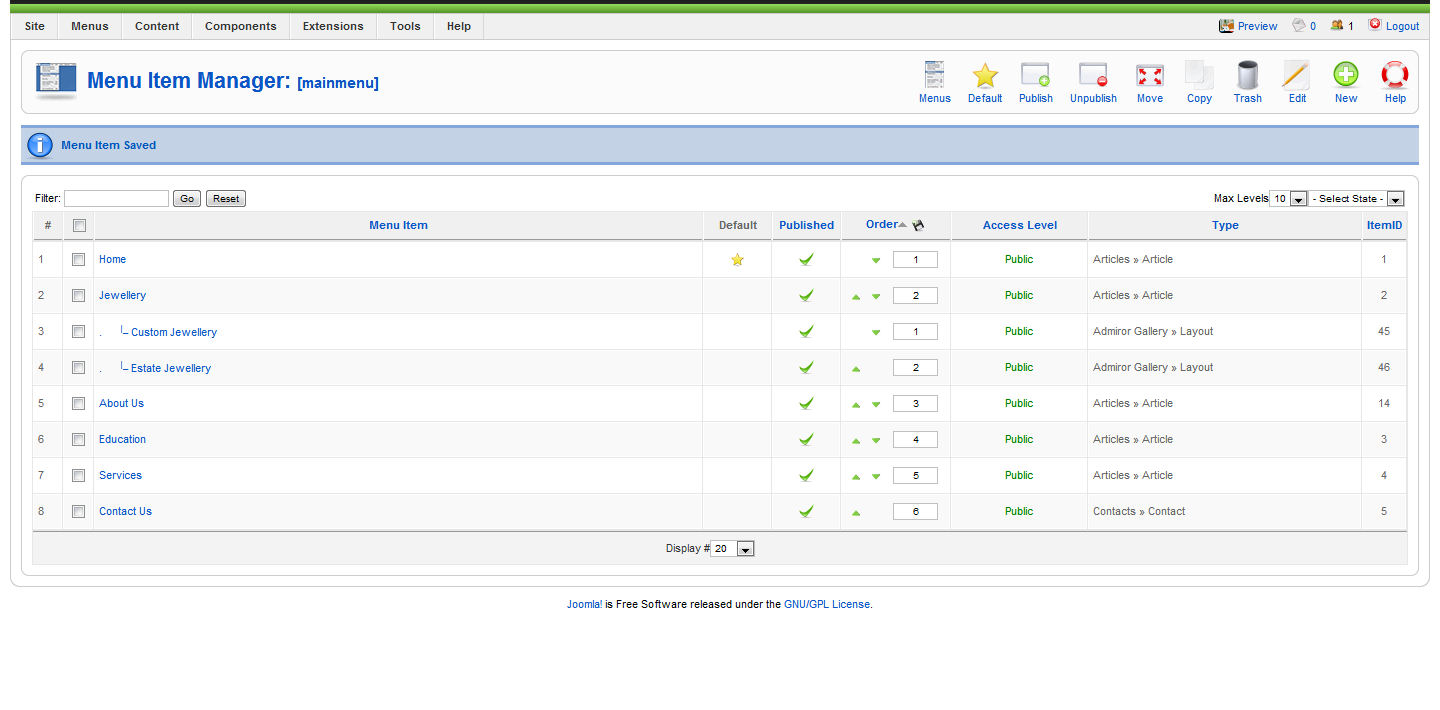Click the Filter text input field

[x=116, y=199]
